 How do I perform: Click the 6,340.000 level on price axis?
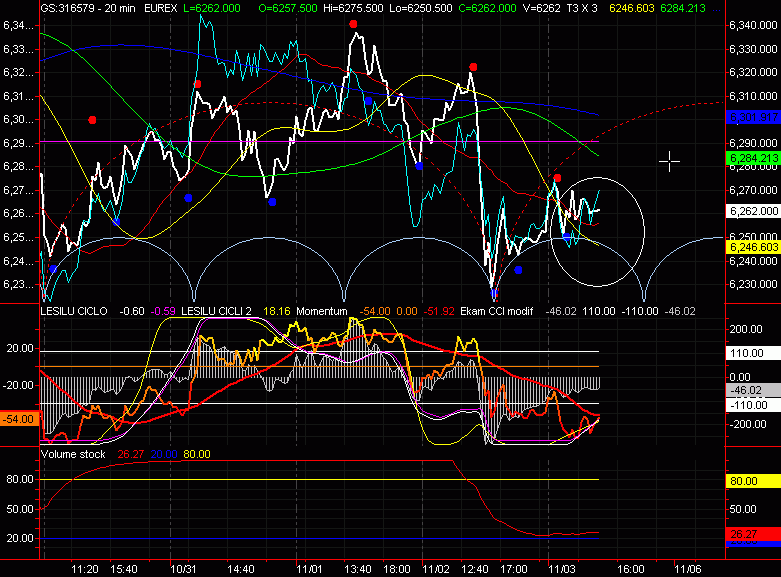[750, 24]
